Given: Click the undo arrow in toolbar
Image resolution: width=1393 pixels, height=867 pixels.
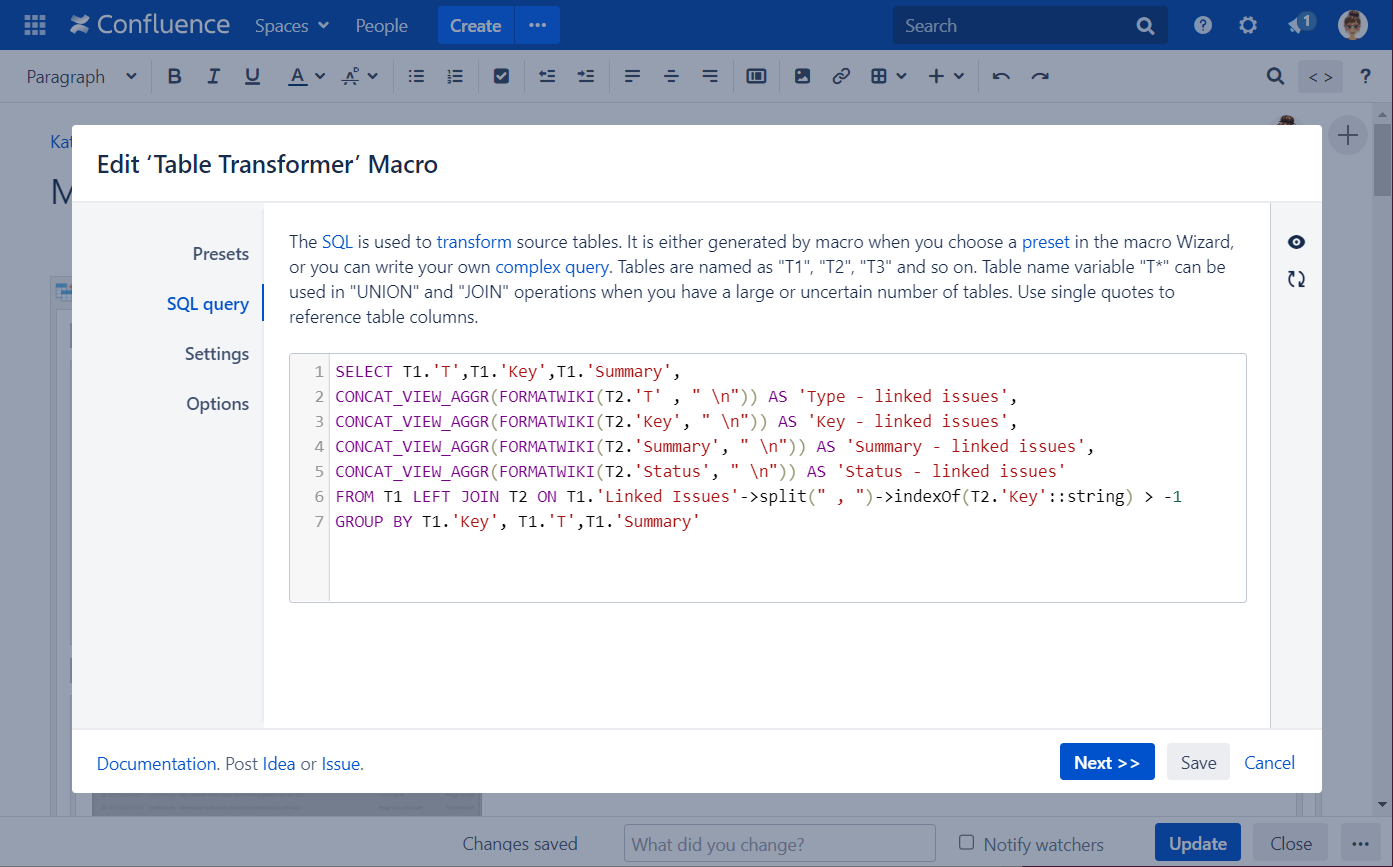Looking at the screenshot, I should [x=1001, y=77].
